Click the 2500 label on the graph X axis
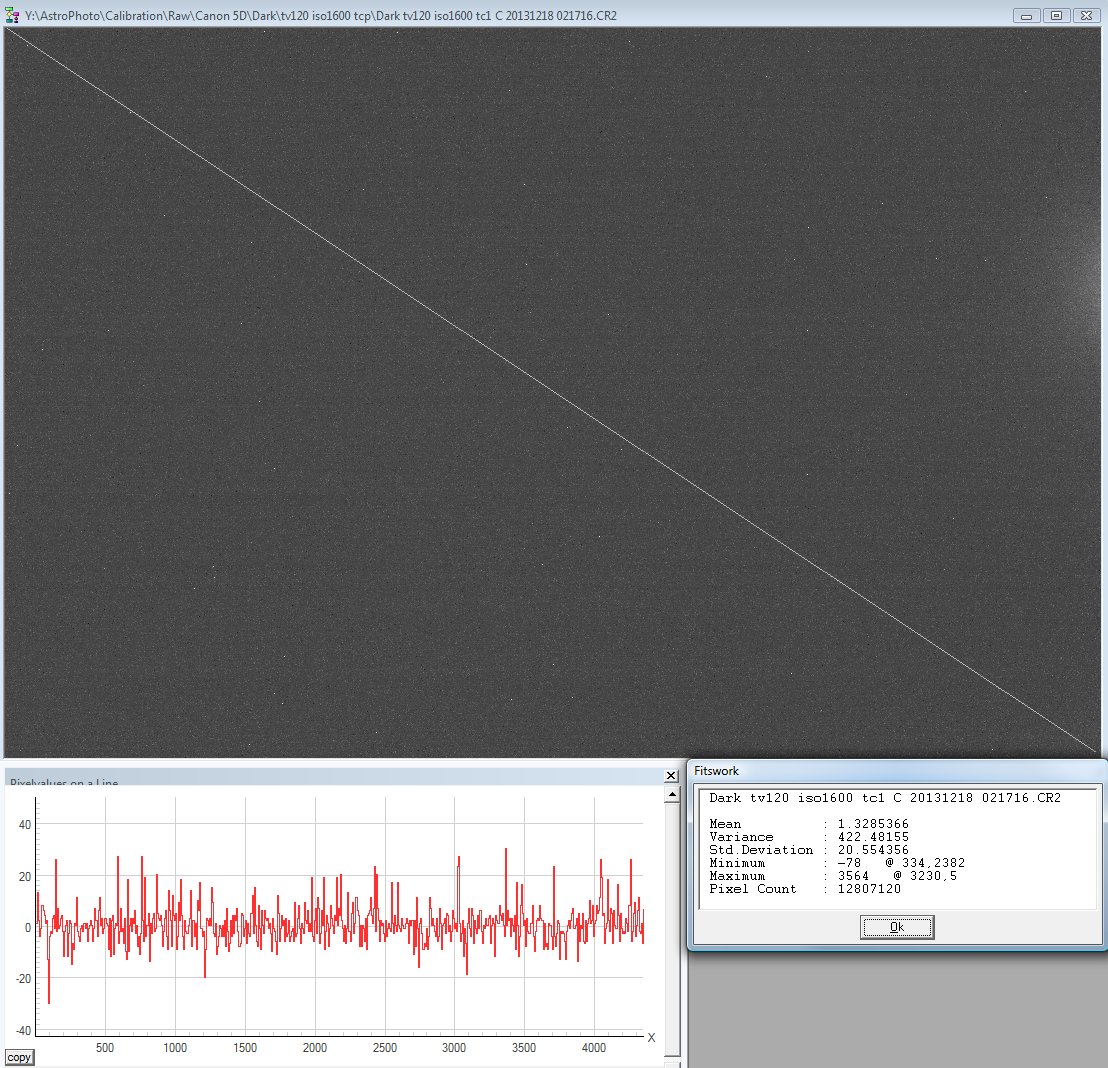The width and height of the screenshot is (1108, 1068). (384, 1048)
